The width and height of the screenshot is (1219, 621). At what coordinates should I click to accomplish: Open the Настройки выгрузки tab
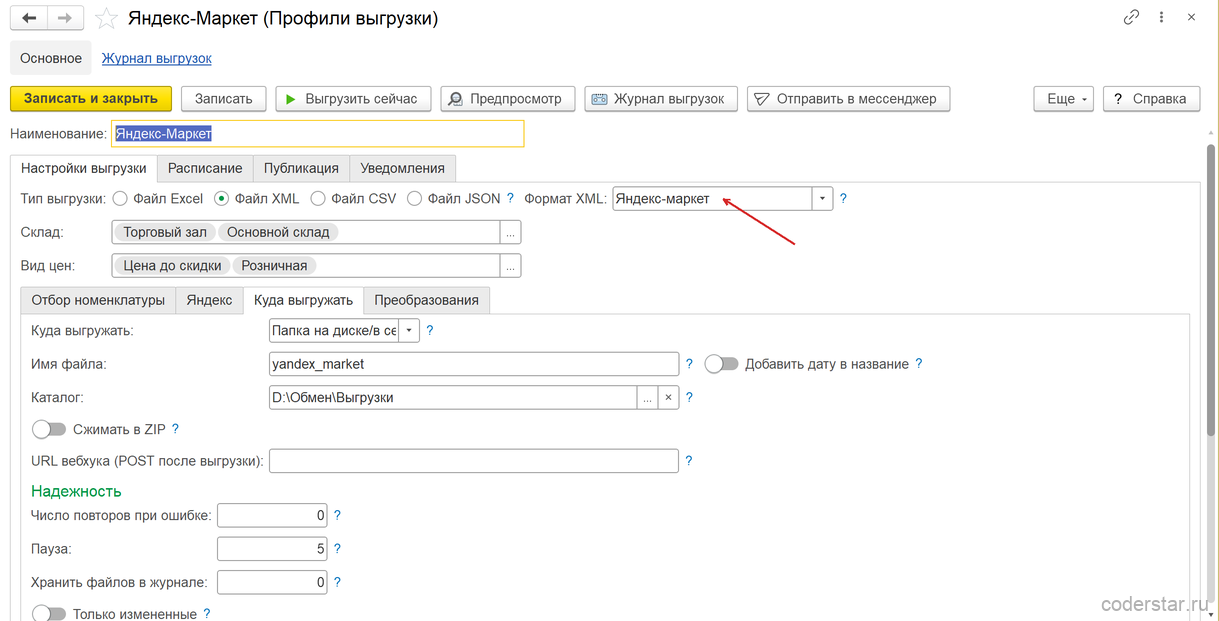[84, 168]
